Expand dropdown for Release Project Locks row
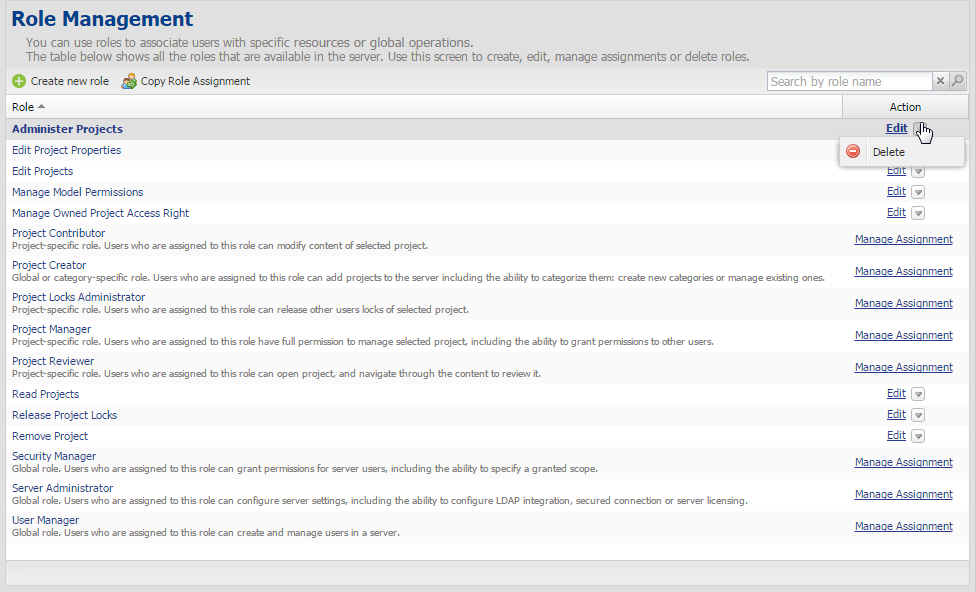The image size is (976, 592). coord(918,415)
